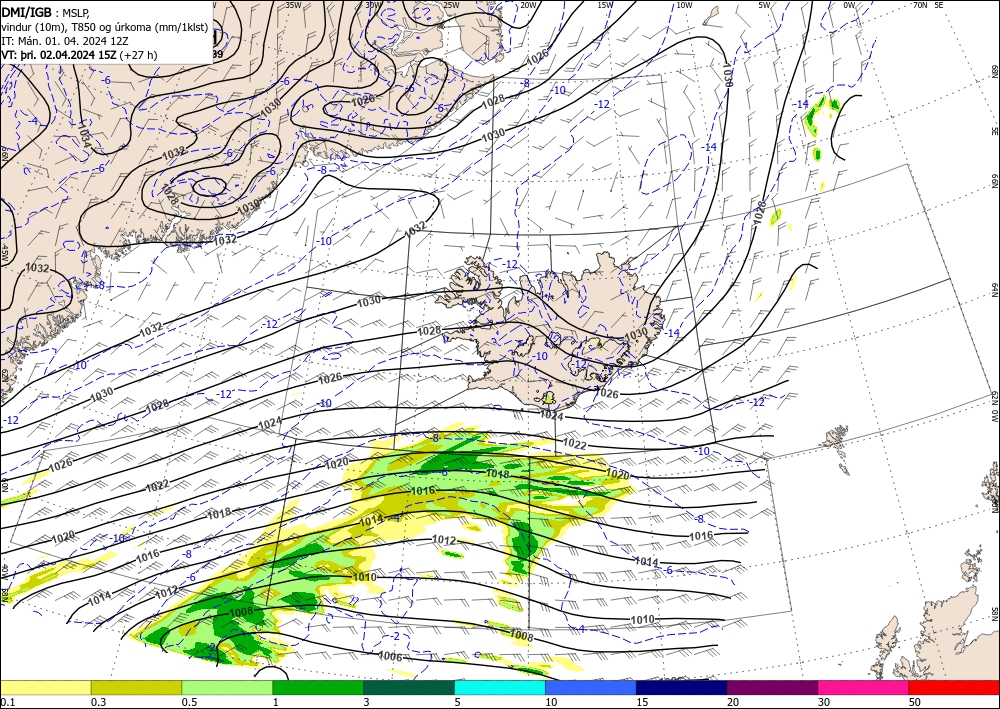Select the pink 30–50 legend swatch

click(x=864, y=687)
